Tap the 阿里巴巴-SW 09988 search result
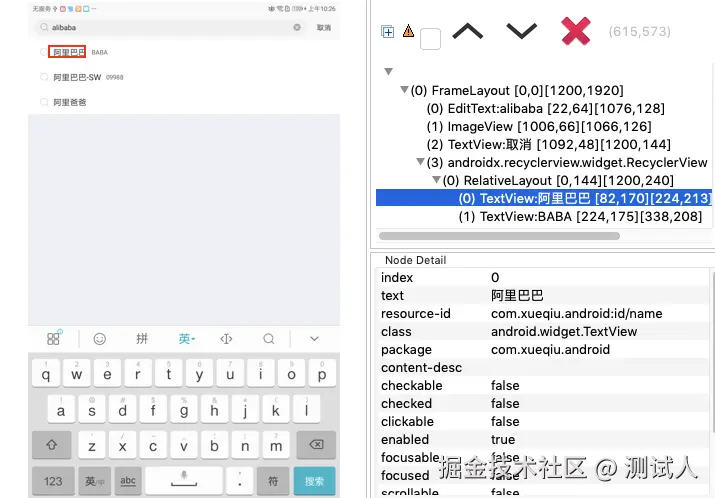Screen dimensions: 715x498 pos(184,77)
